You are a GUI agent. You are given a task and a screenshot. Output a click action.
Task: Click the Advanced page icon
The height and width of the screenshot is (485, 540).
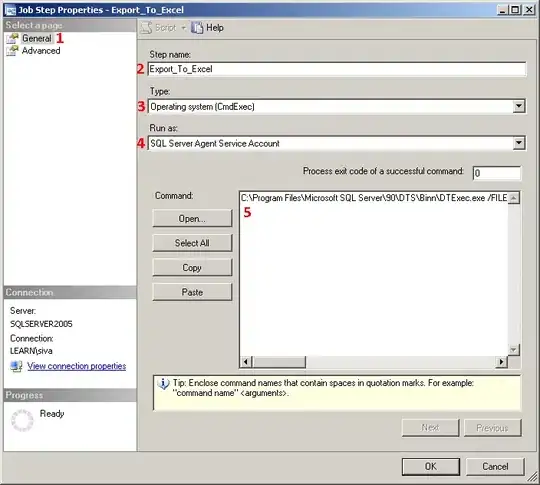point(12,51)
